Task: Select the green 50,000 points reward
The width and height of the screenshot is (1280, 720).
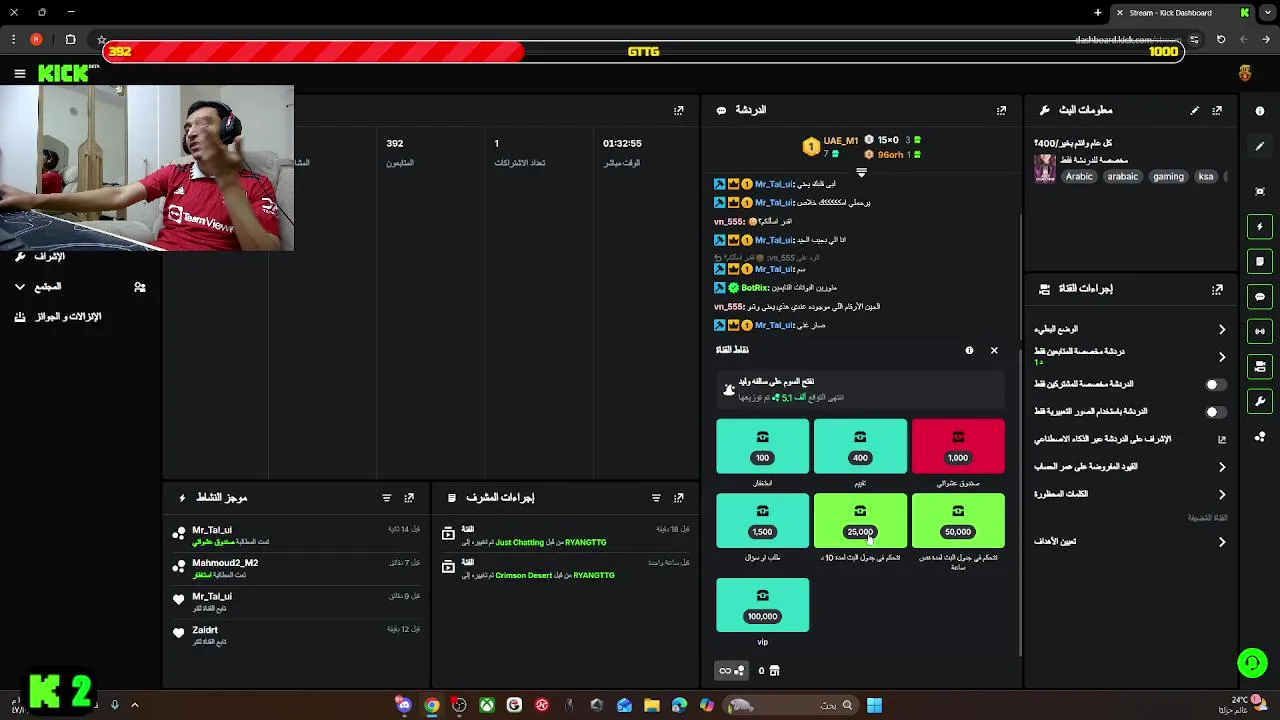Action: [x=958, y=520]
